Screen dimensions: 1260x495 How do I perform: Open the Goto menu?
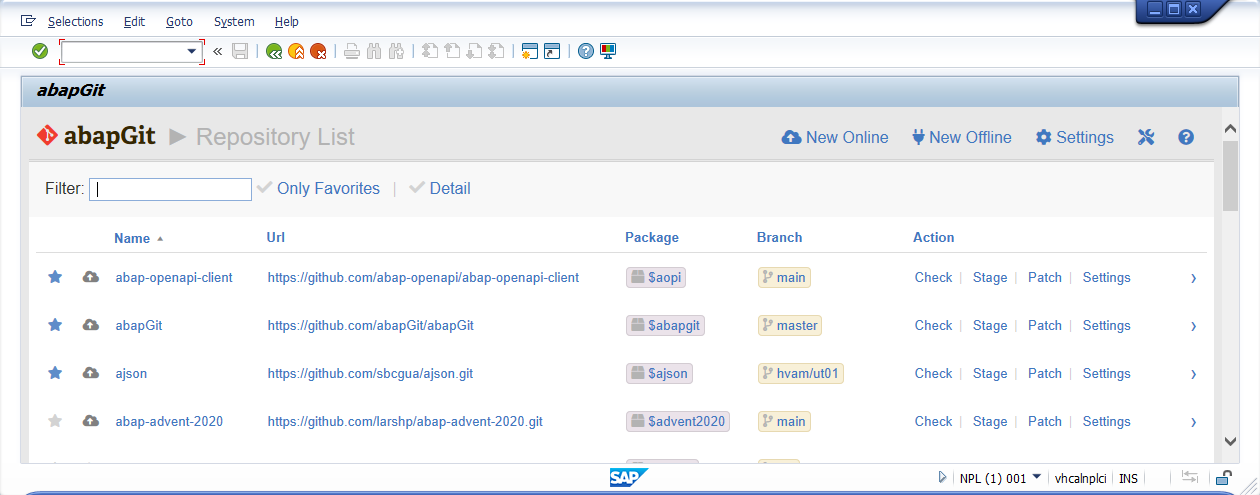[179, 21]
